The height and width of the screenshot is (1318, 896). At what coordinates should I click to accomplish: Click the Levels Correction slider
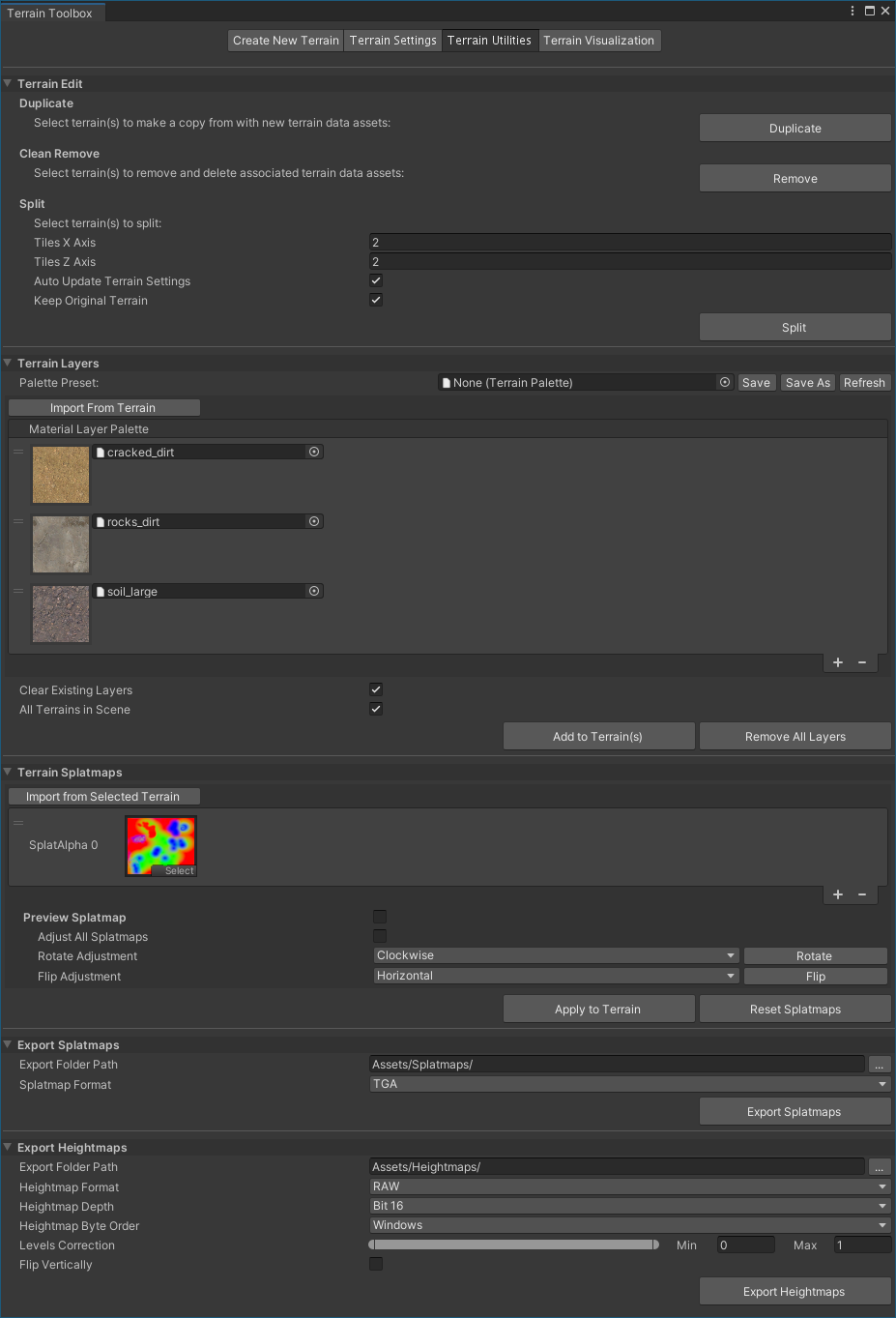point(513,1245)
